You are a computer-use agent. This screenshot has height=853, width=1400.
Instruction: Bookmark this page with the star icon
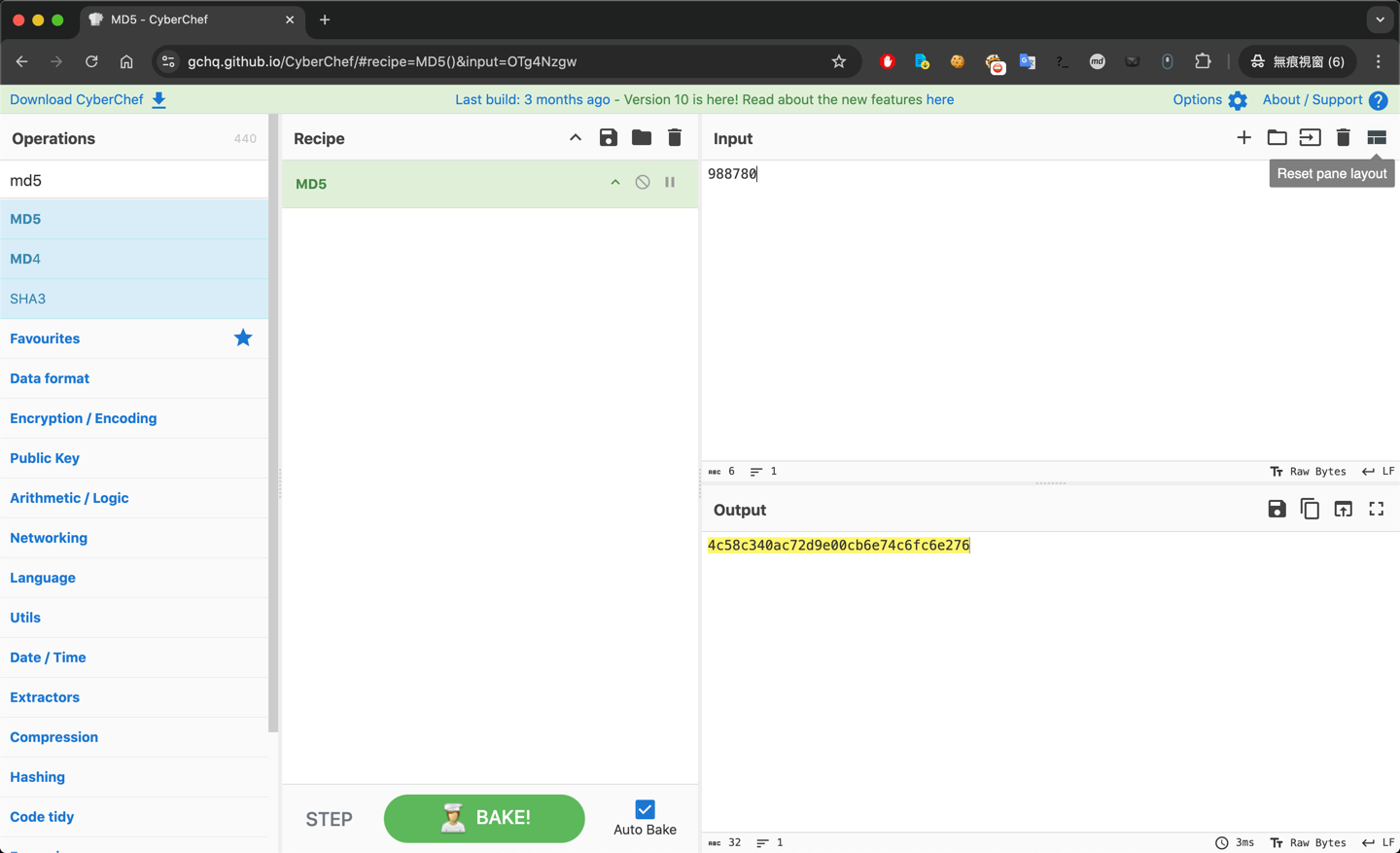(x=839, y=61)
